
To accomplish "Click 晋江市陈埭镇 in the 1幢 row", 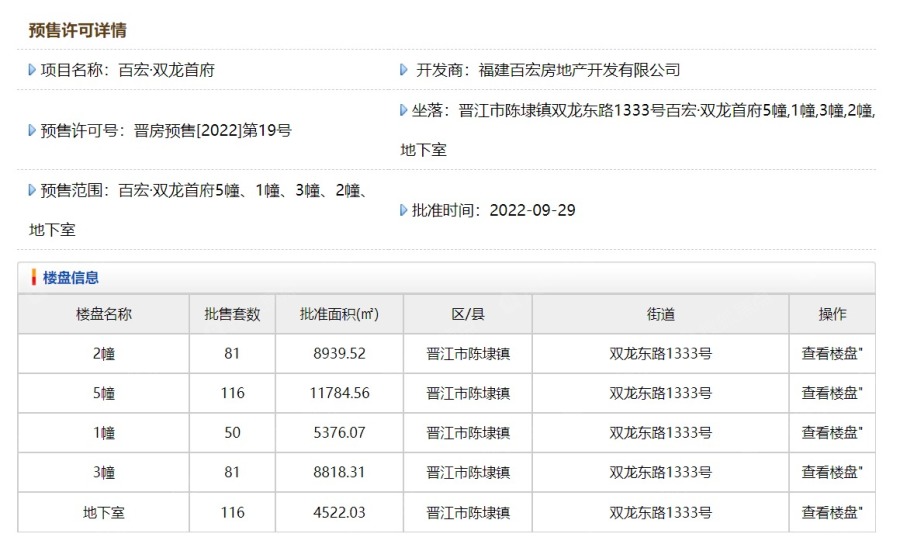I will point(468,433).
